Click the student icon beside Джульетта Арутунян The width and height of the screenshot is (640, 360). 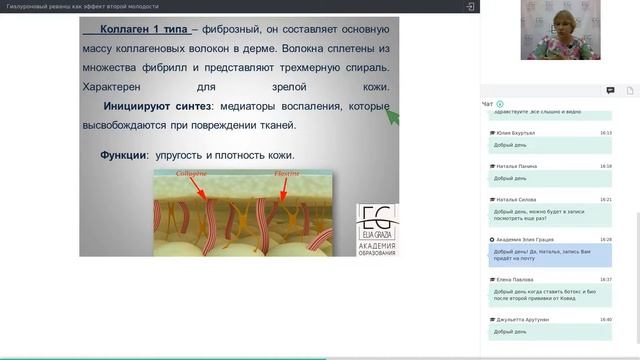492,320
